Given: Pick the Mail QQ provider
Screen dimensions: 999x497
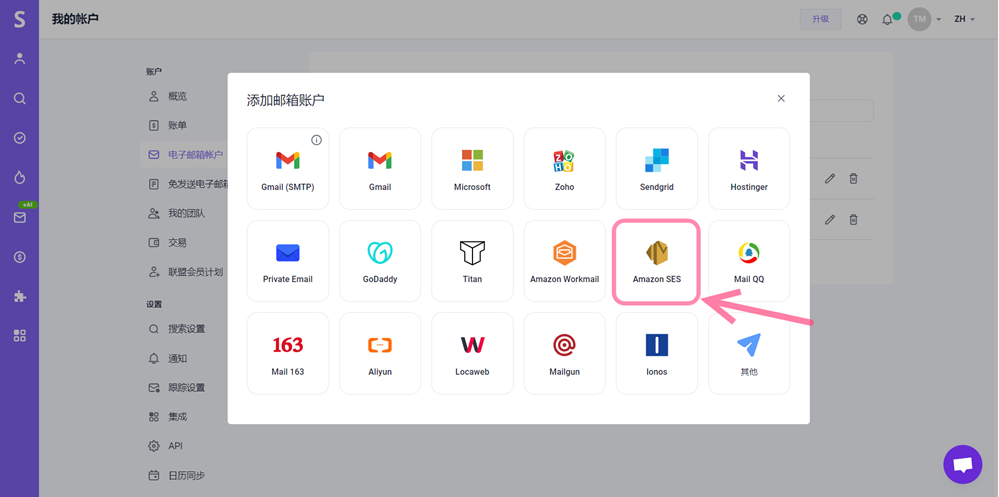Looking at the screenshot, I should pyautogui.click(x=749, y=261).
